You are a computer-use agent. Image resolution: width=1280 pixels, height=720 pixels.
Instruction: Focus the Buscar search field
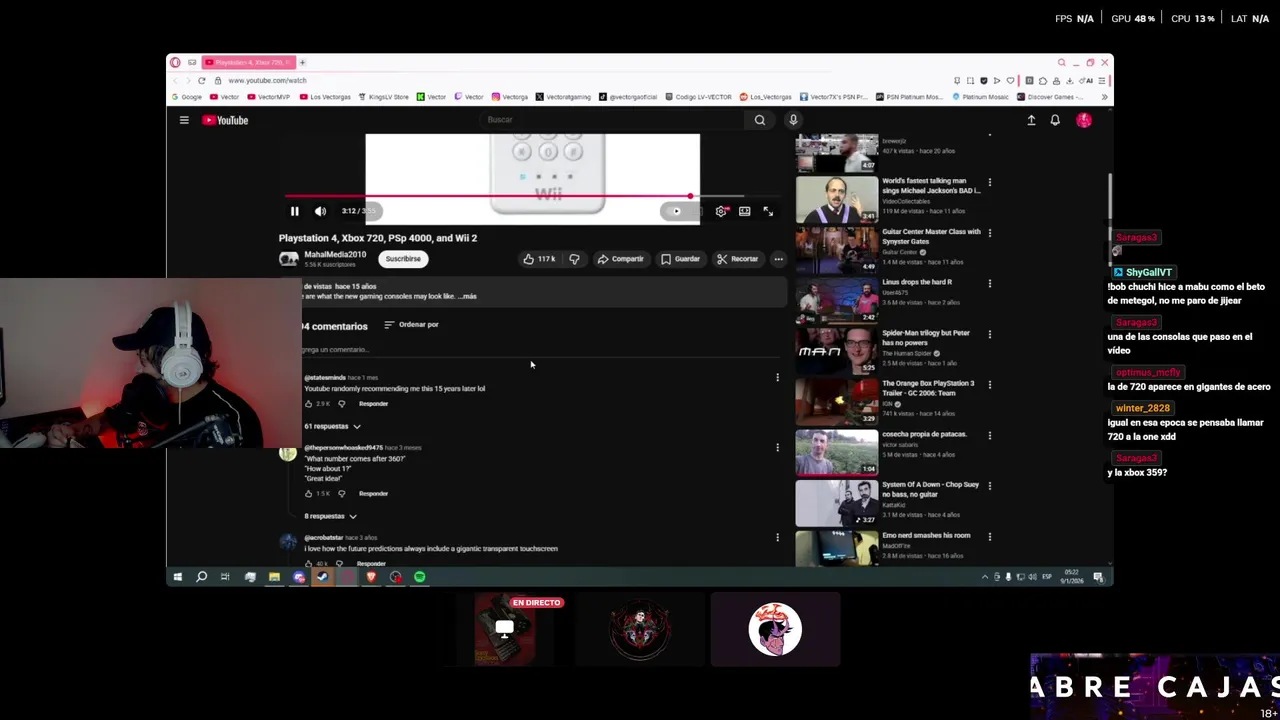point(610,120)
